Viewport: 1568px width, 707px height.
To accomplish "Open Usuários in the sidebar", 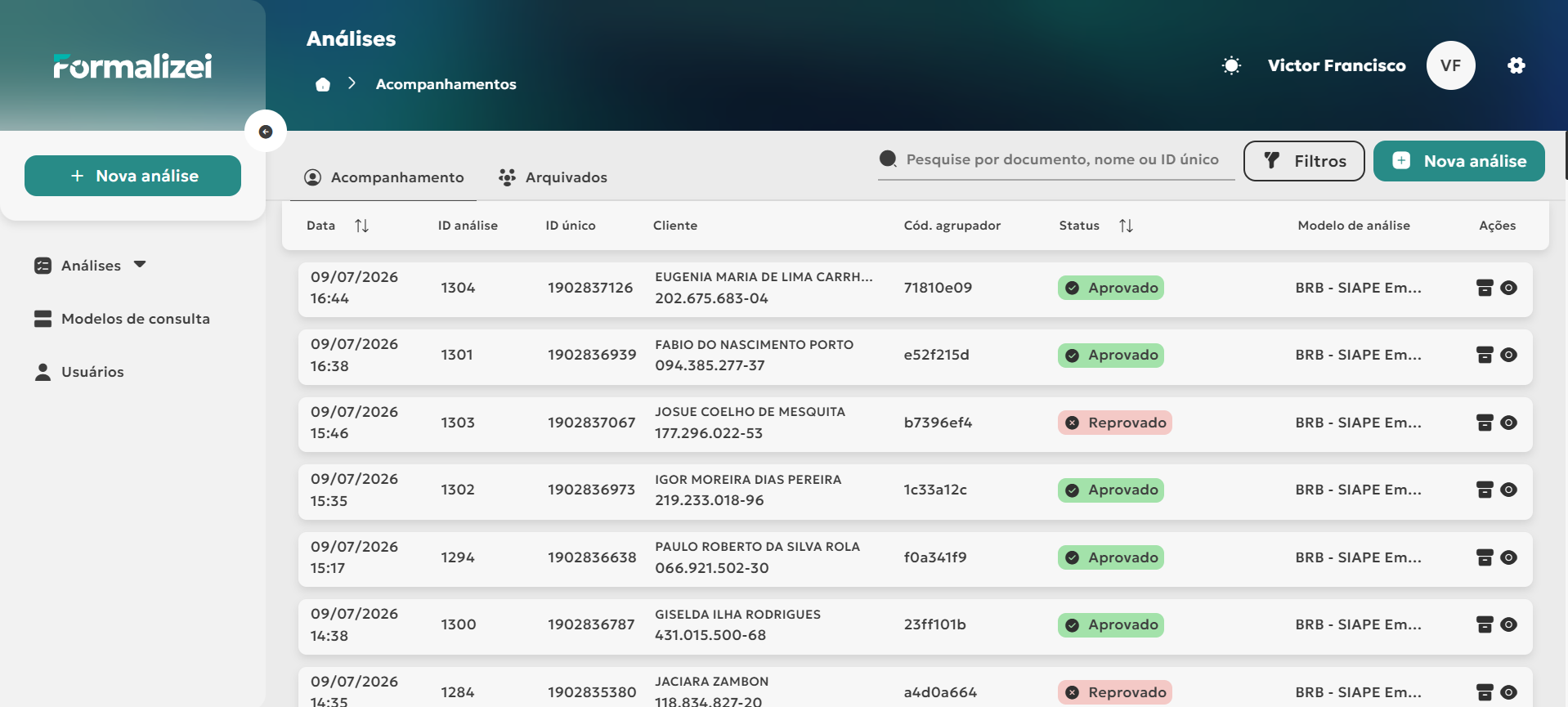I will [x=79, y=372].
